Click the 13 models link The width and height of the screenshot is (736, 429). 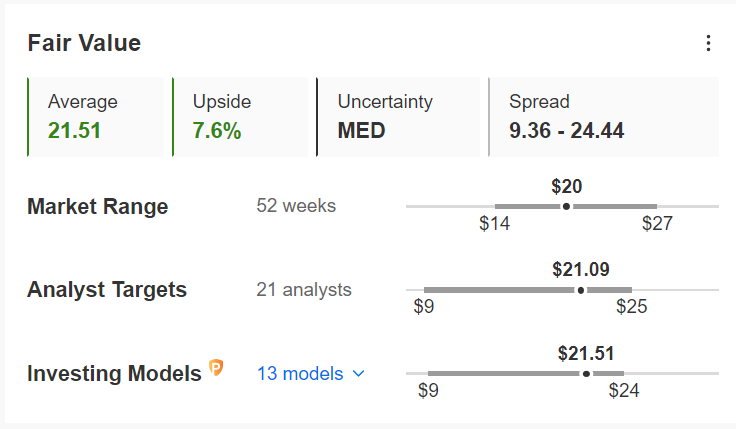(x=300, y=374)
